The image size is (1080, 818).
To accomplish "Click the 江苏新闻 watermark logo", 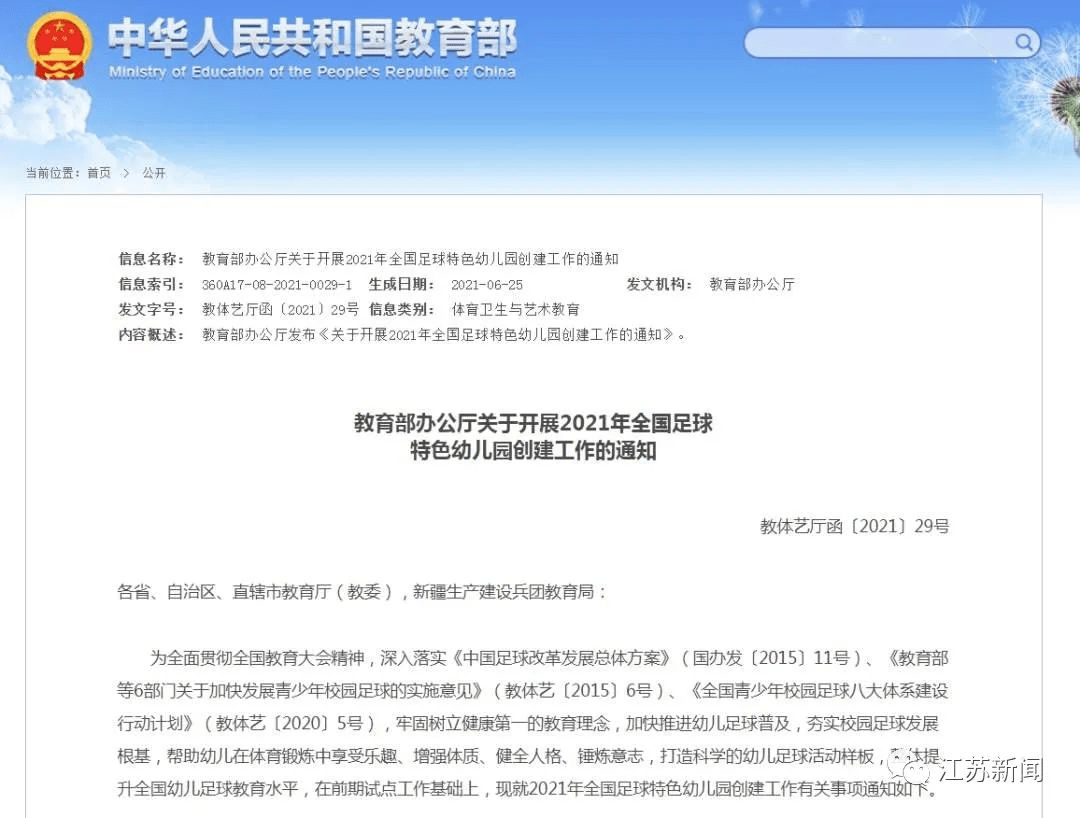I will 970,770.
